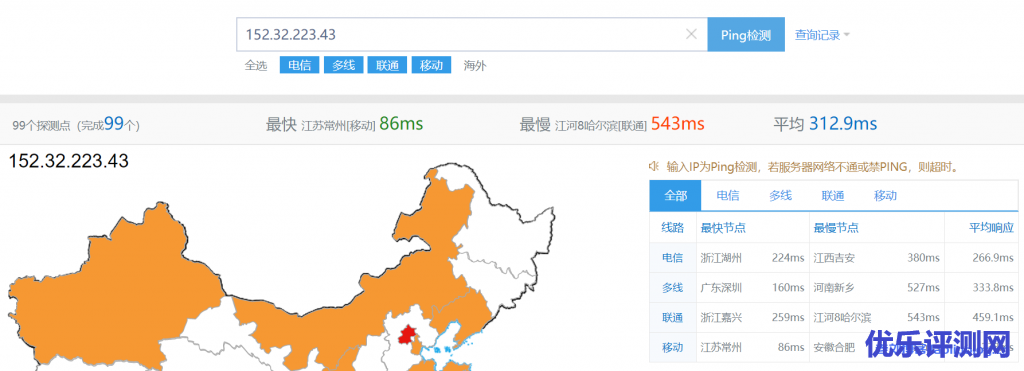Select the 全选 option
This screenshot has height=371, width=1024.
tap(256, 65)
